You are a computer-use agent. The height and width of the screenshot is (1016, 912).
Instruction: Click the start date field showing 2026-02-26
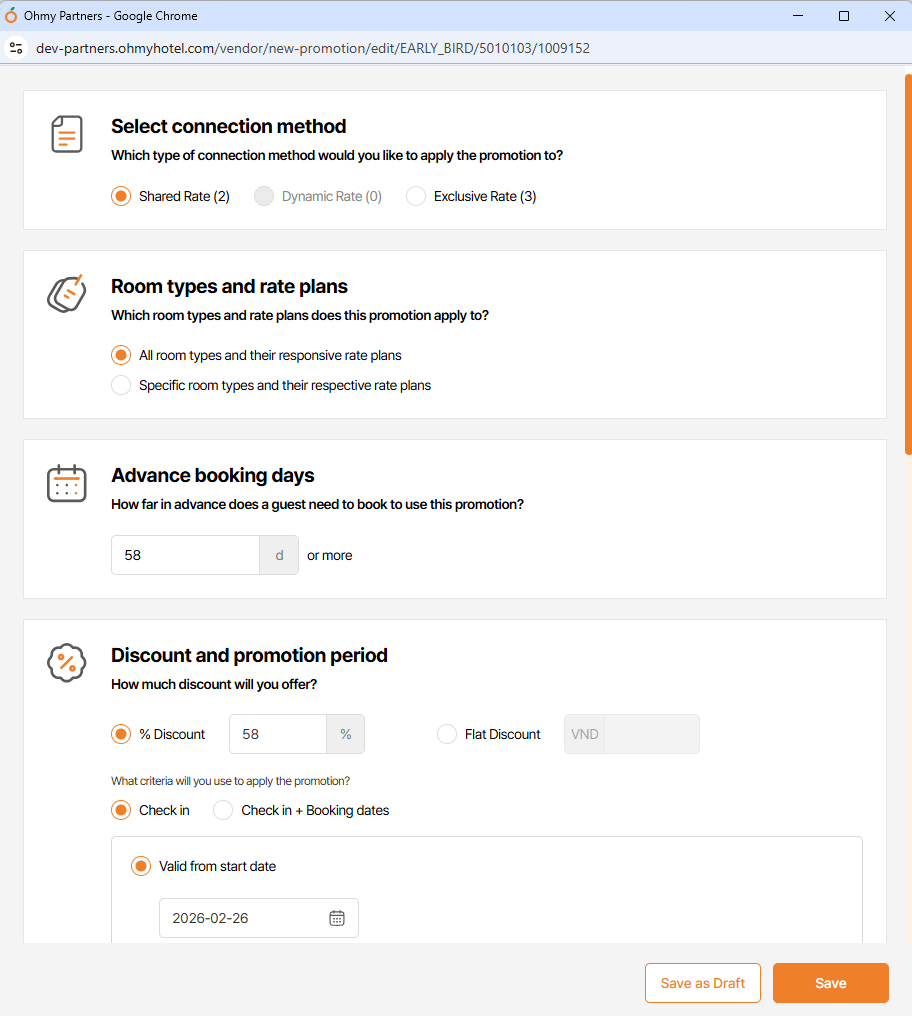pyautogui.click(x=245, y=918)
